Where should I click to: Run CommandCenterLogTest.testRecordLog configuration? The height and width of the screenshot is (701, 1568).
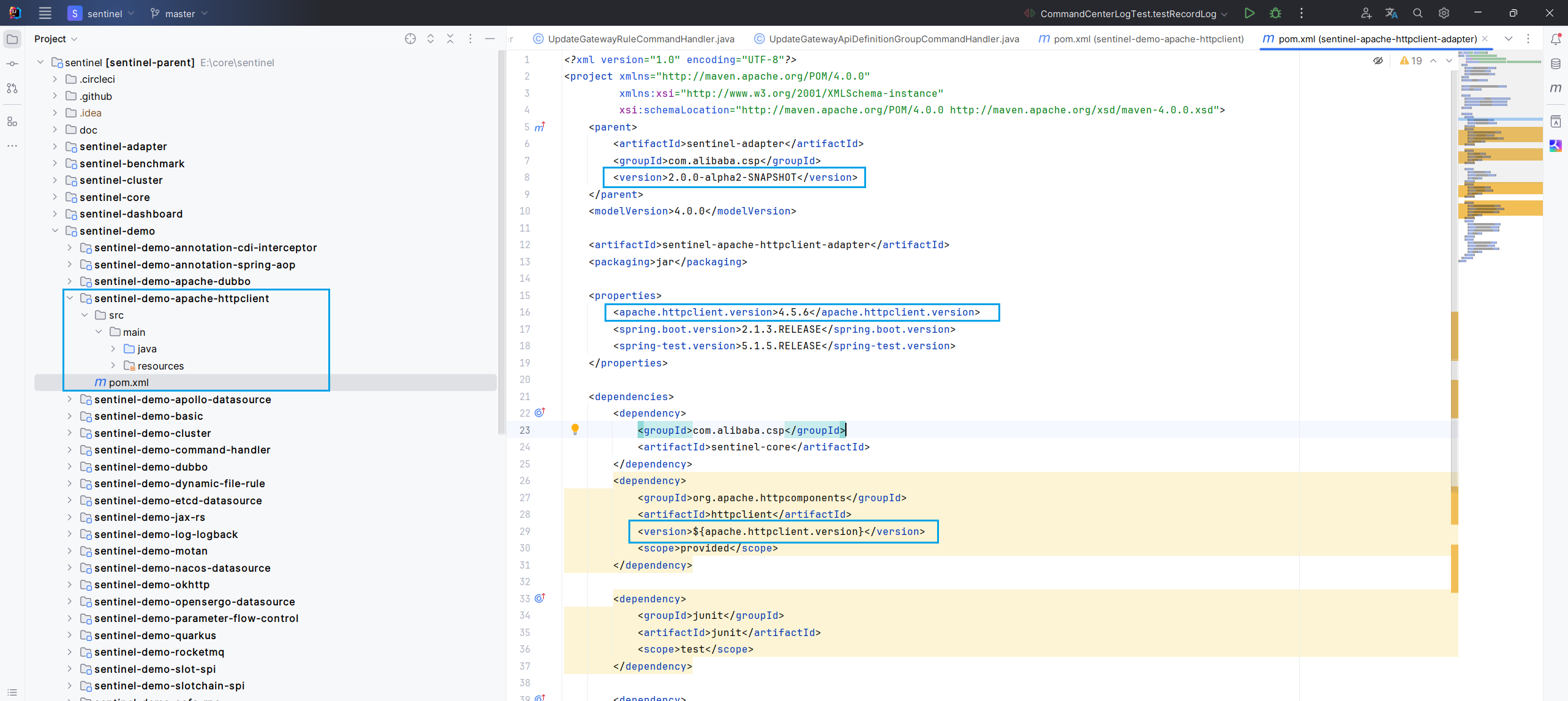pyautogui.click(x=1249, y=13)
